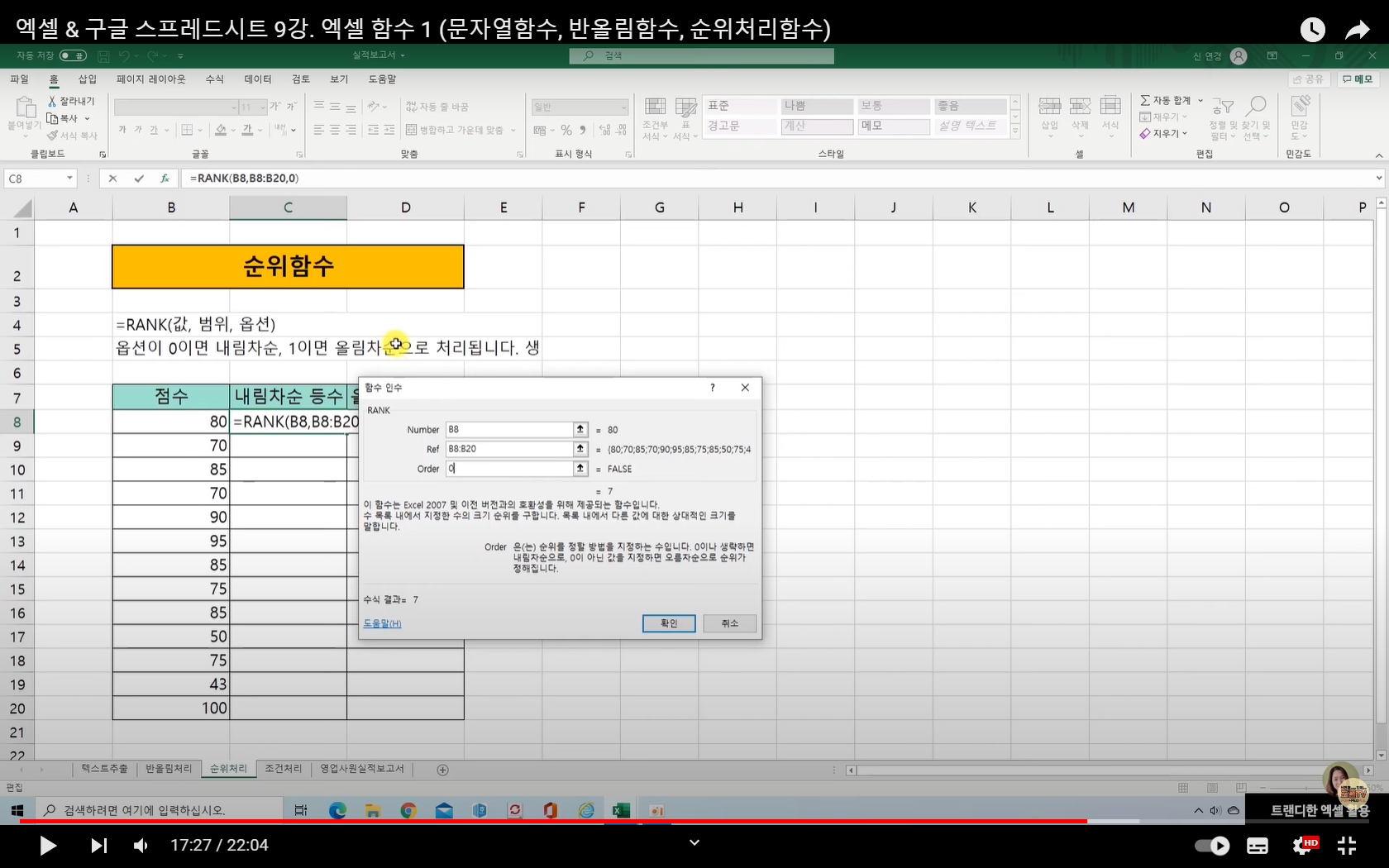Click the 메모 comments button
The image size is (1389, 868).
click(1358, 79)
